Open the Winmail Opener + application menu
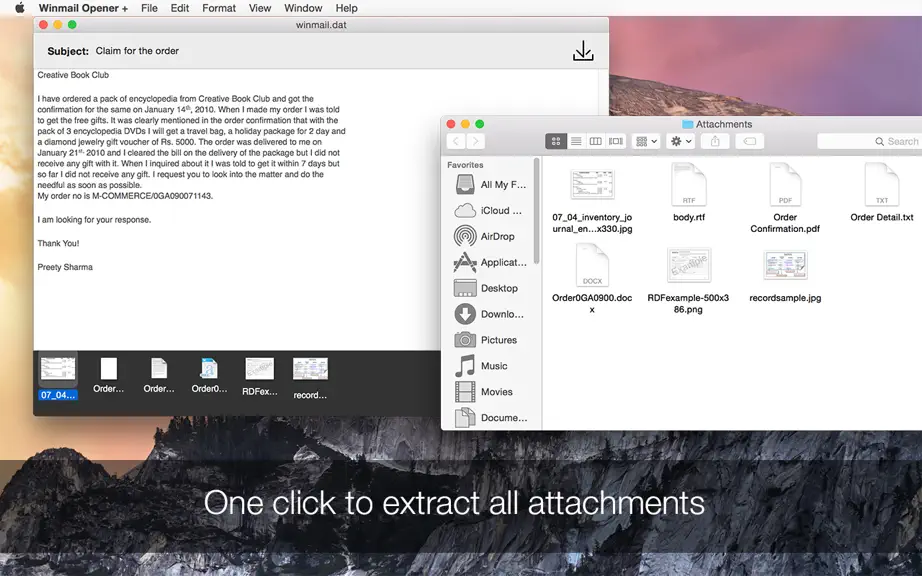This screenshot has width=922, height=576. click(x=83, y=8)
